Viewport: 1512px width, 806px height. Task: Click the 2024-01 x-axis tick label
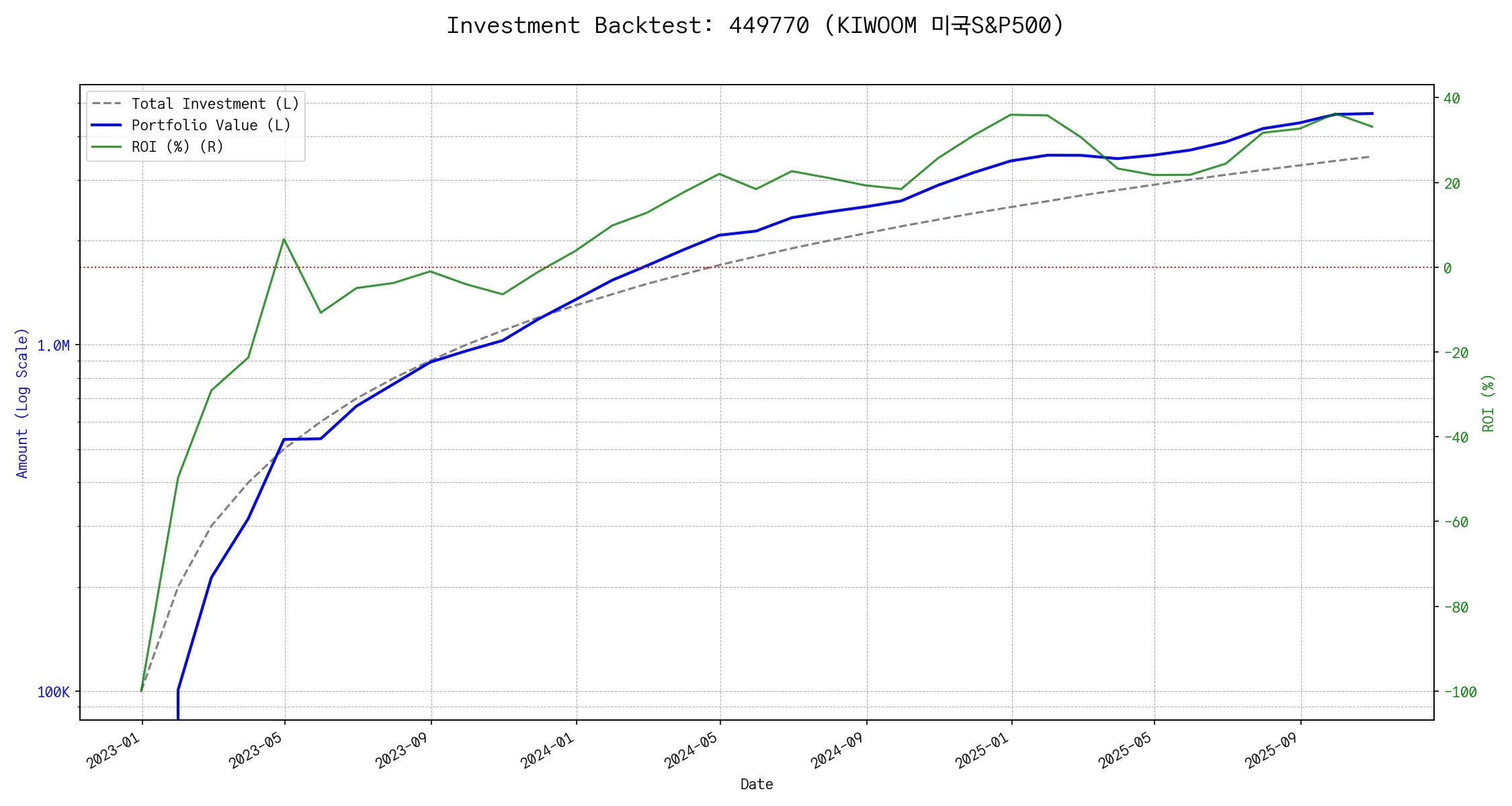[548, 750]
